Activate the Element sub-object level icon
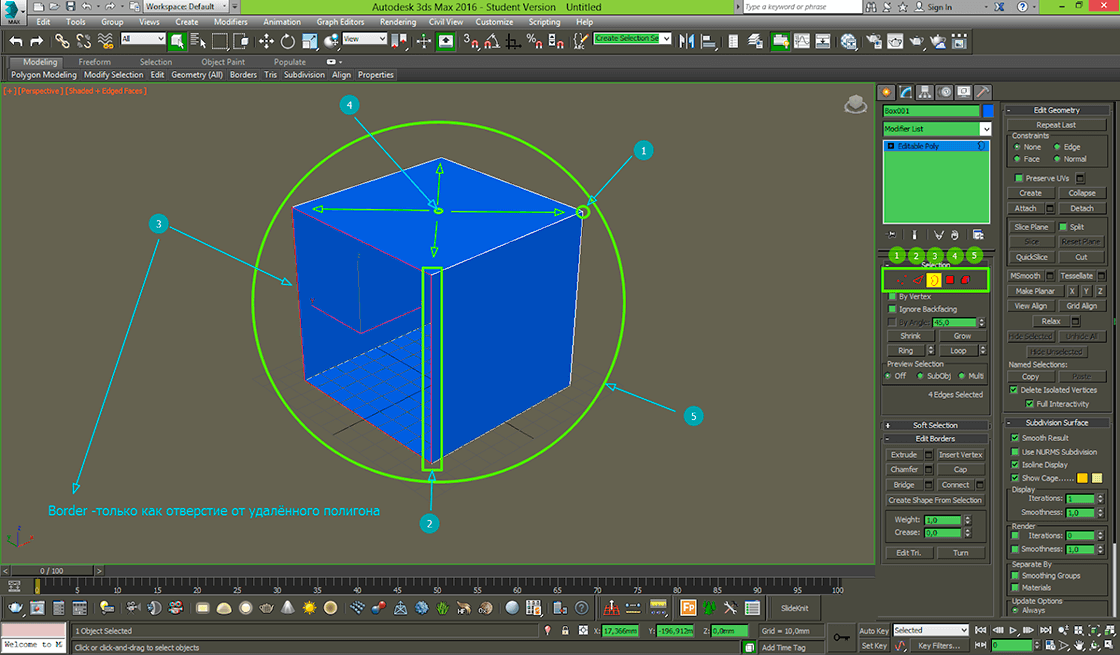Screen dimensions: 1120x655 [x=966, y=280]
